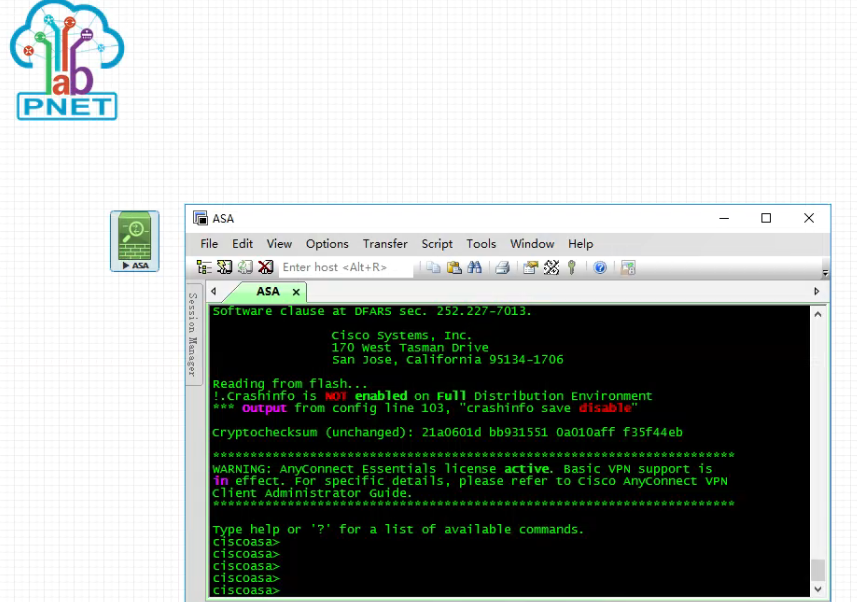Click the Copy toolbar icon
Screen dimensions: 857x602
433,267
